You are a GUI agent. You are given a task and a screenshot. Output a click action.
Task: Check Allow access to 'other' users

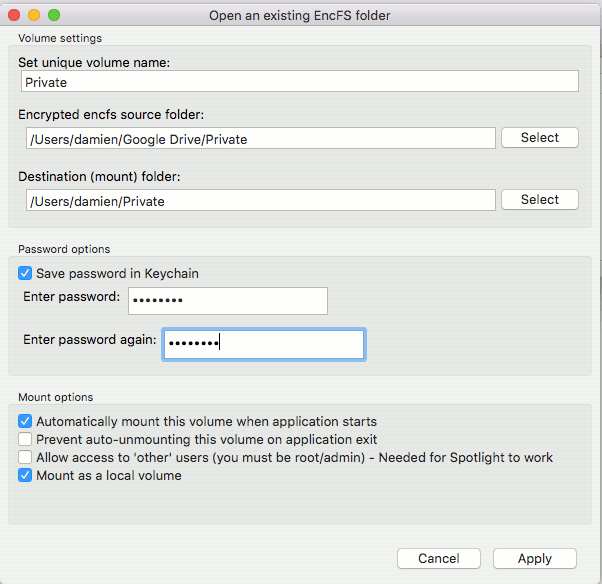pyautogui.click(x=25, y=457)
